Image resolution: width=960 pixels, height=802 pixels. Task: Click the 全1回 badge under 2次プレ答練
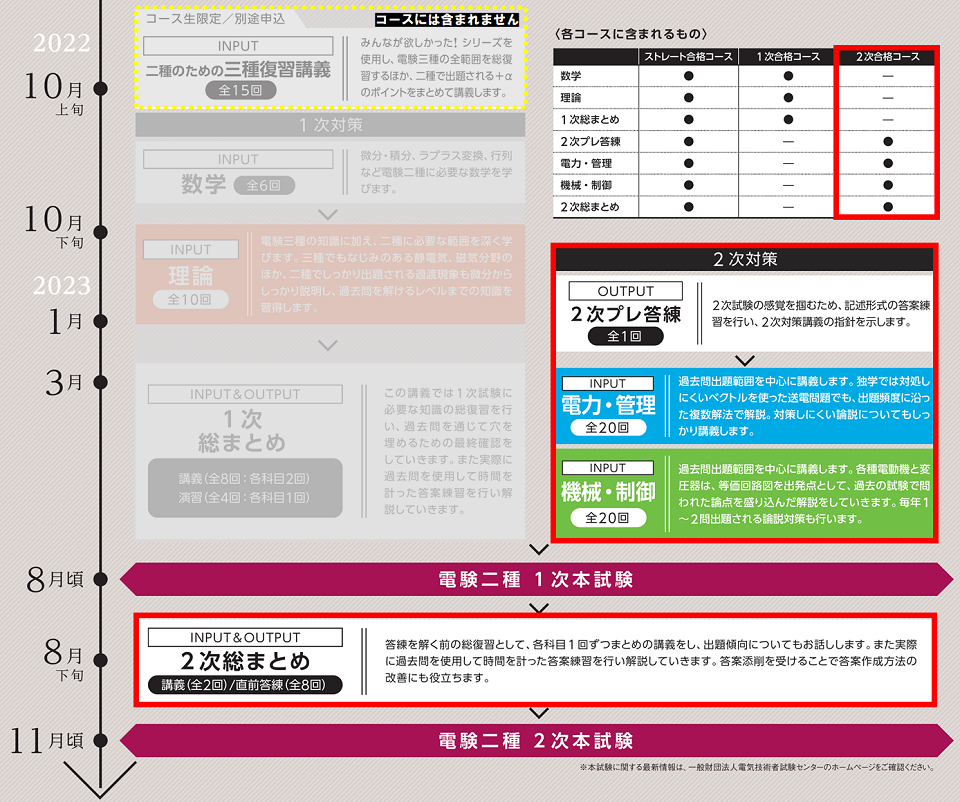[x=625, y=336]
